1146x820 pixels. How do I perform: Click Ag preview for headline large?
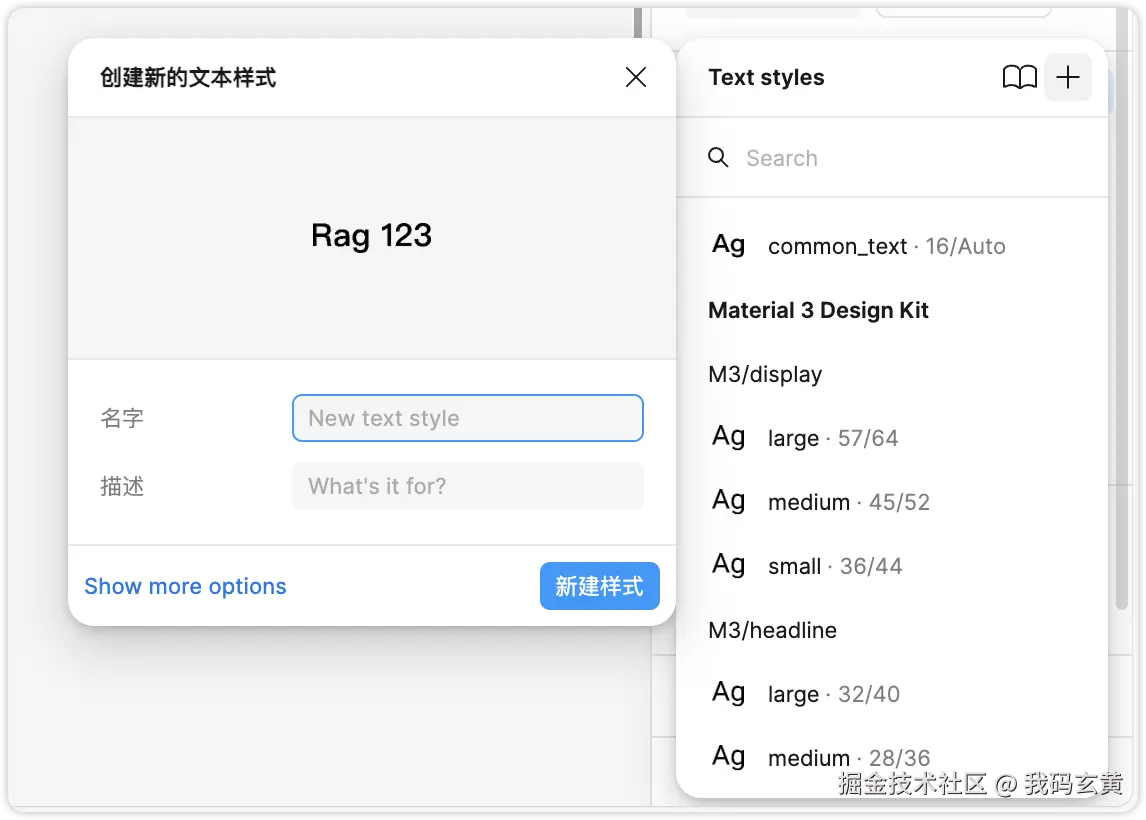729,693
